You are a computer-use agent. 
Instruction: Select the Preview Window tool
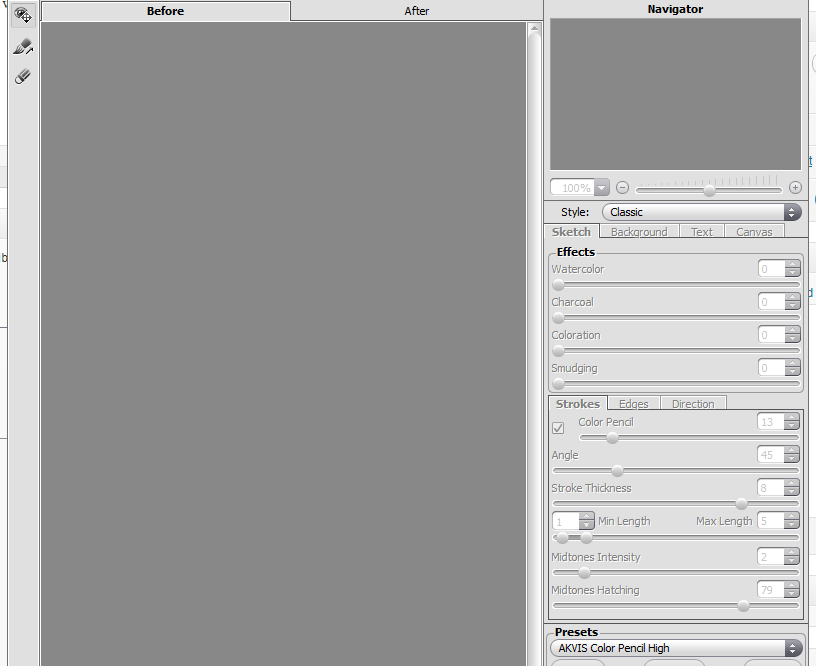click(23, 16)
